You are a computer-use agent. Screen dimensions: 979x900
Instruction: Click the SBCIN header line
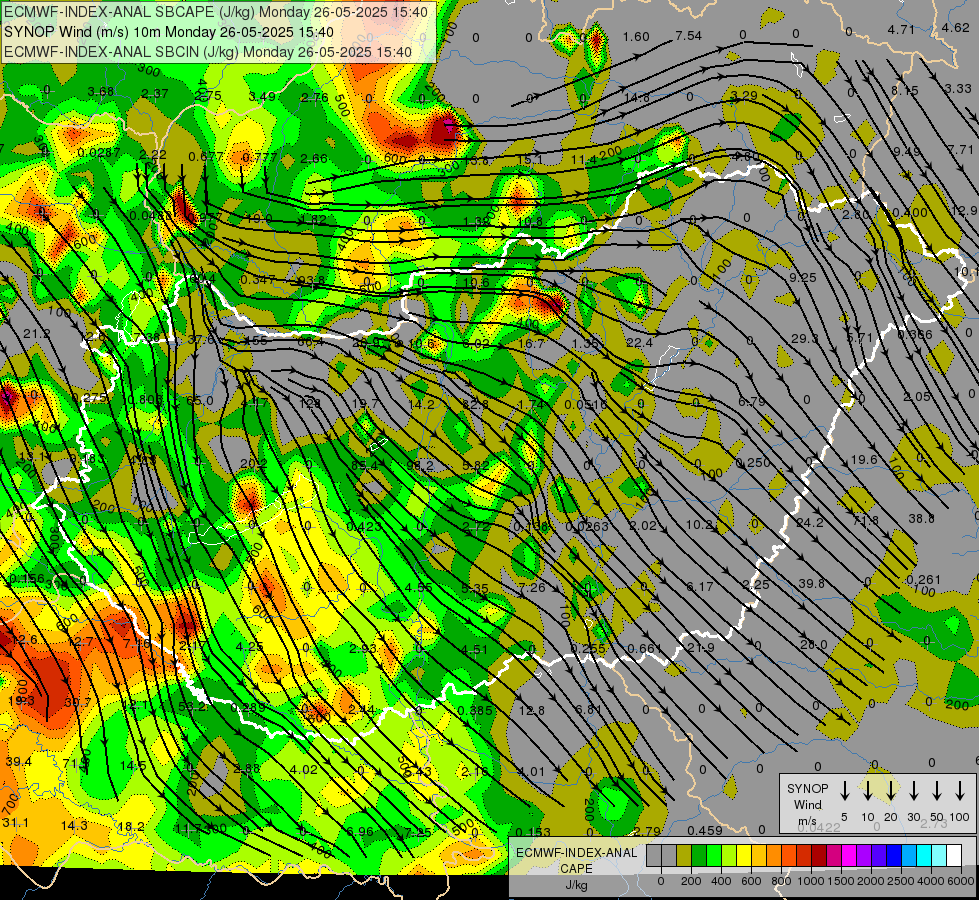click(208, 52)
